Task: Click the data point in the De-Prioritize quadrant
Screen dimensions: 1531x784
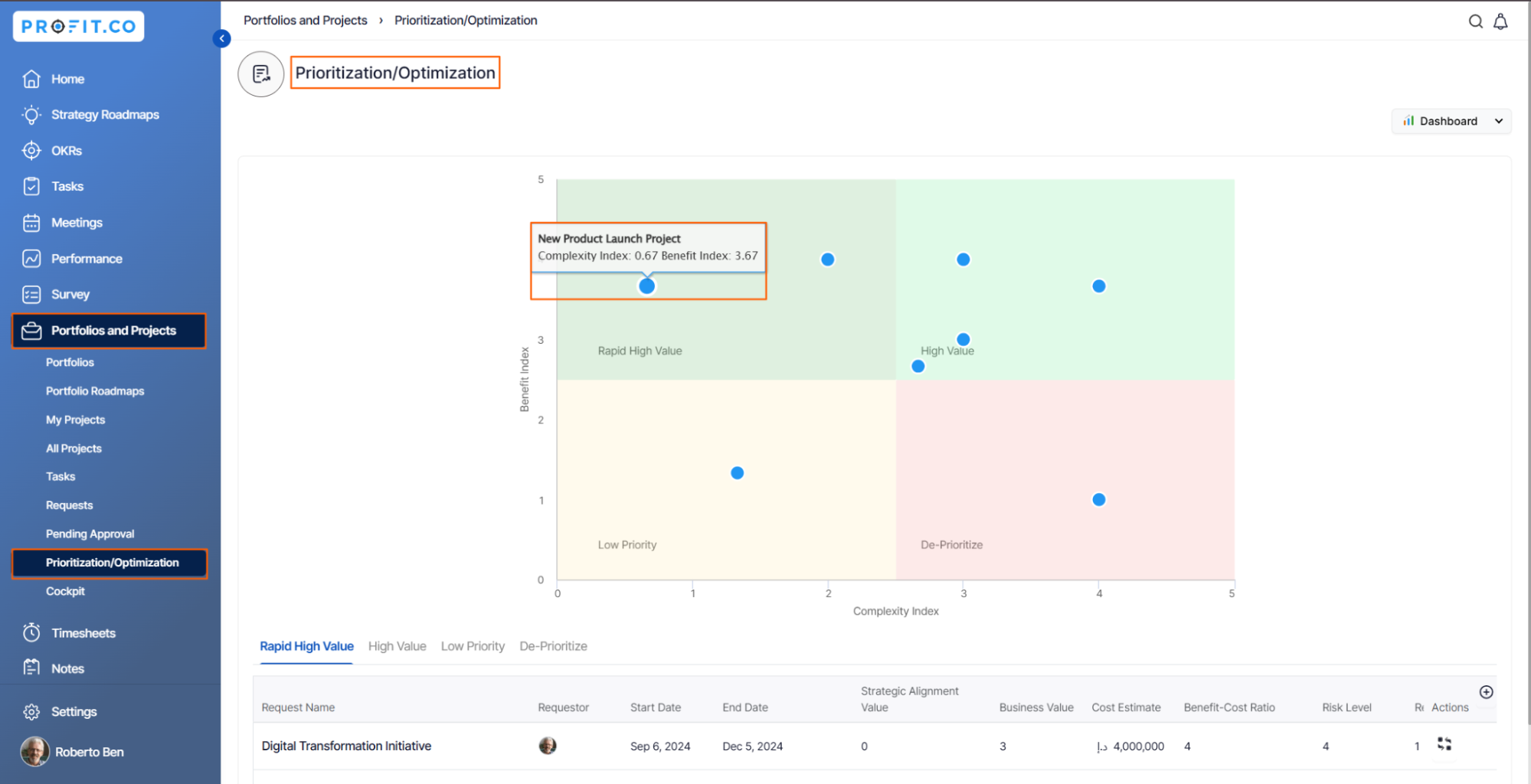Action: tap(1098, 500)
